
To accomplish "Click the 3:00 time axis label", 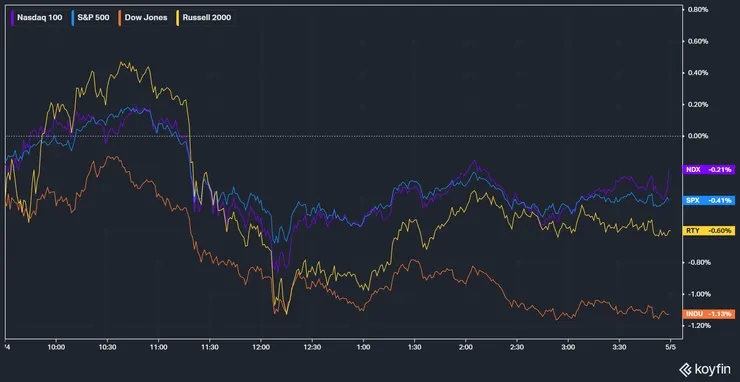I will click(x=568, y=347).
